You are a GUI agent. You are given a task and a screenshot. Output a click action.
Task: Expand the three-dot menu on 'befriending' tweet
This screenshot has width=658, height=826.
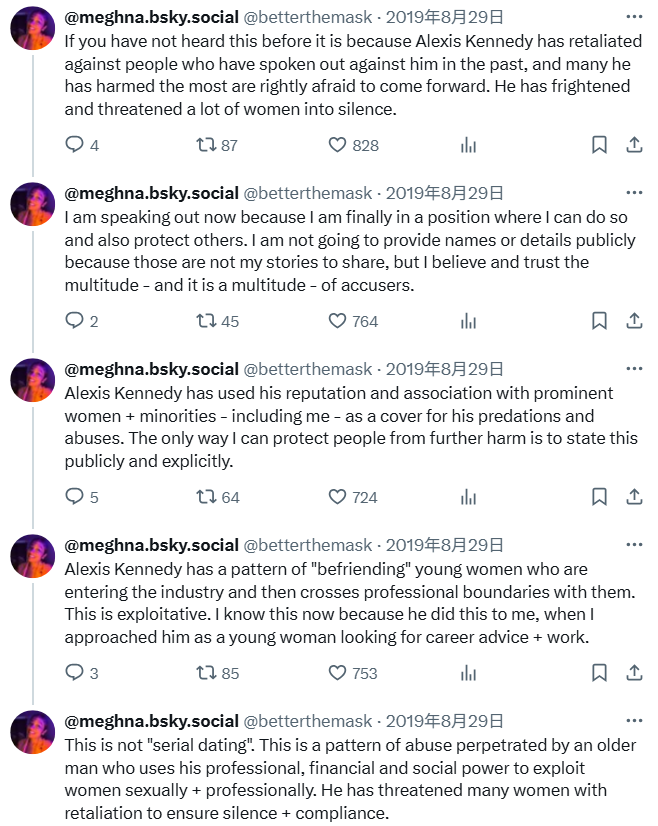[x=634, y=545]
